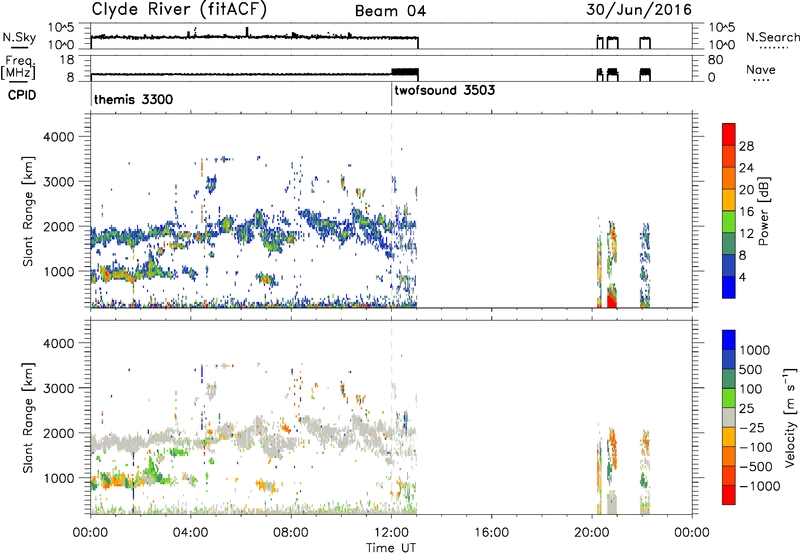Click the 1000 km tick in velocity panel
800x554 pixels.
[x=59, y=478]
